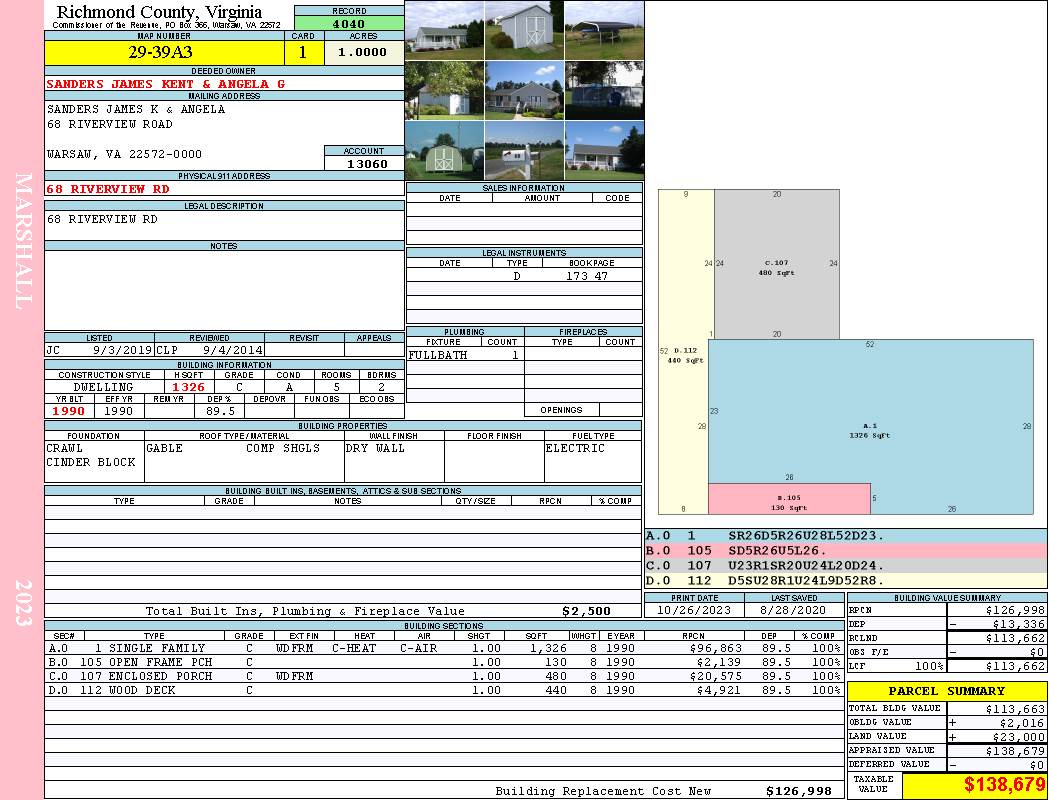Image resolution: width=1050 pixels, height=800 pixels.
Task: Select section row D.0 112 WOOD DECK
Action: pos(443,690)
